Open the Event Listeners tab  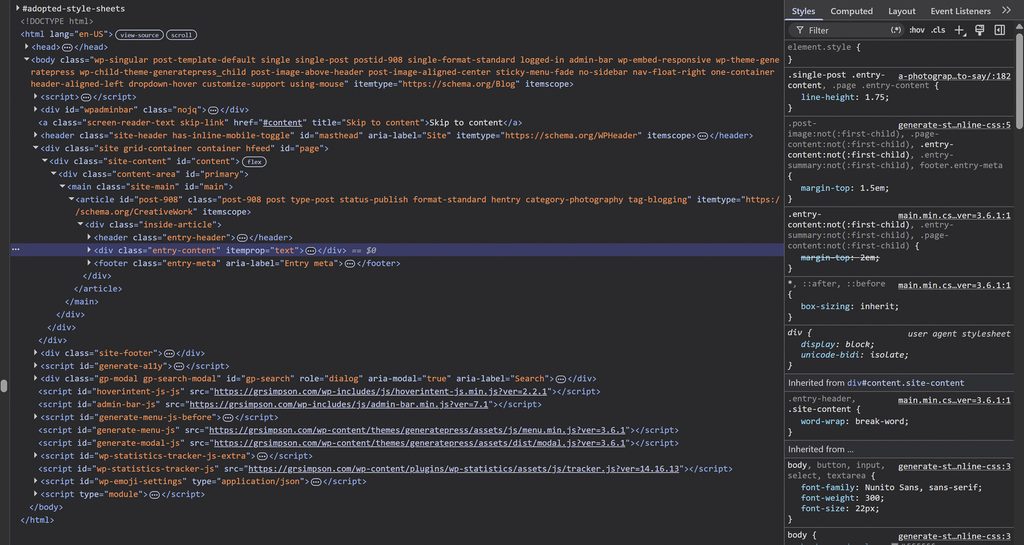(961, 11)
